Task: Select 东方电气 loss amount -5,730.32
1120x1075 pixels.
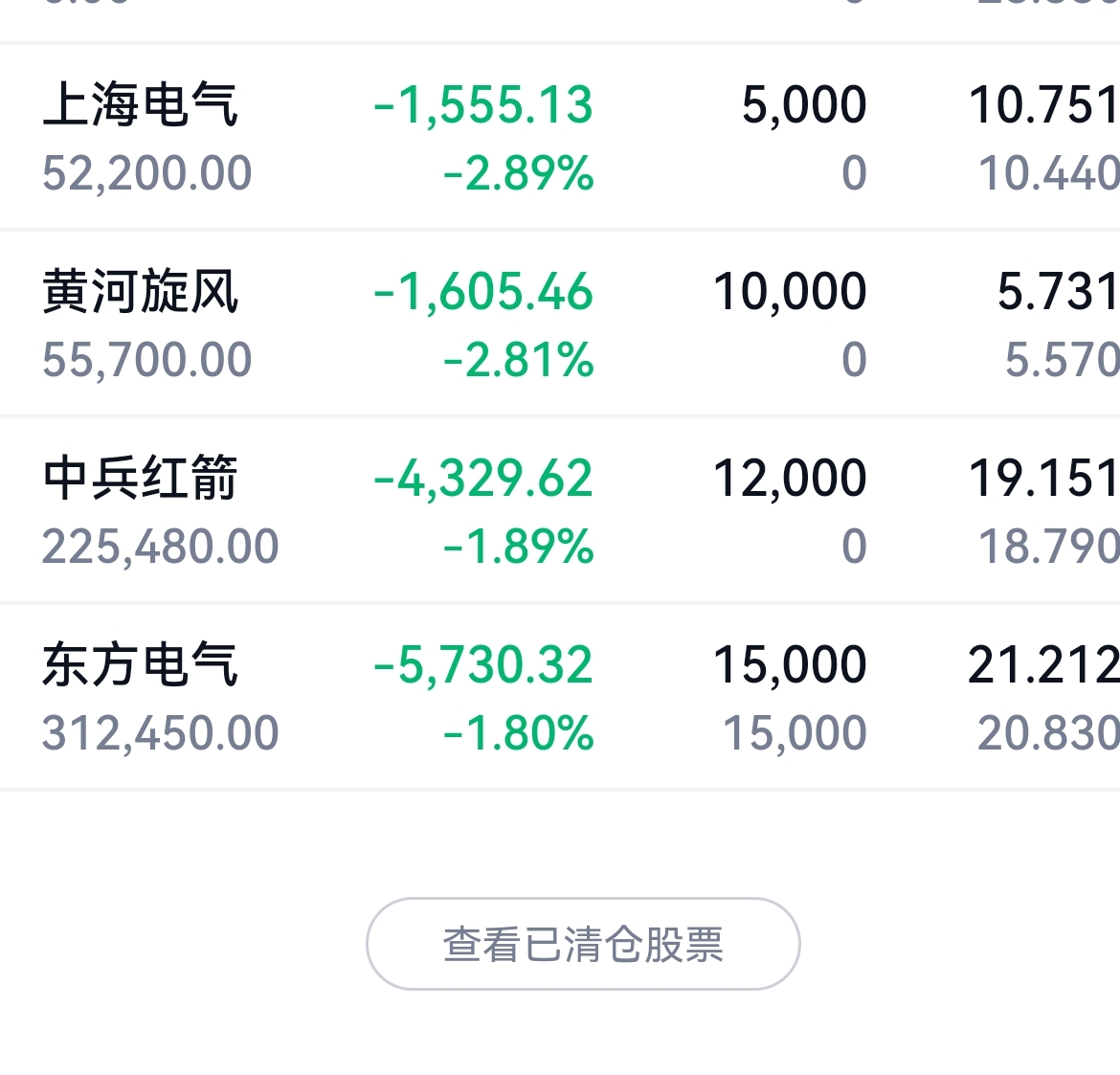Action: [x=483, y=664]
